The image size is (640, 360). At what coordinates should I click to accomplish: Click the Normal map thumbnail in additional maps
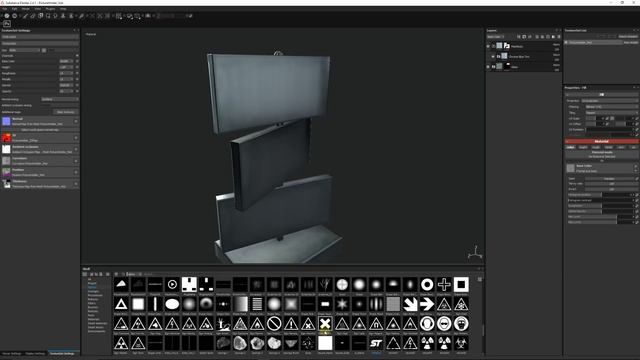click(x=6, y=121)
